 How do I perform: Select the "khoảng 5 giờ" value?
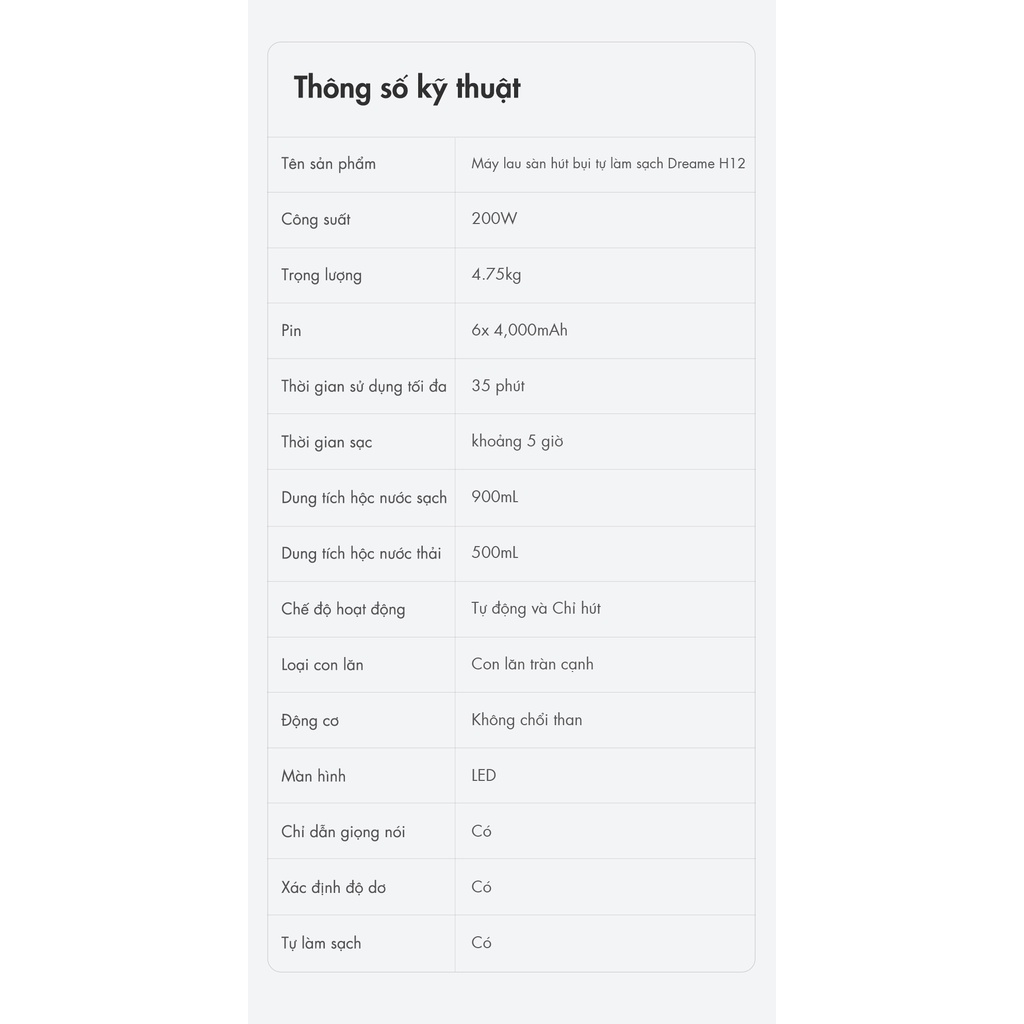(517, 441)
